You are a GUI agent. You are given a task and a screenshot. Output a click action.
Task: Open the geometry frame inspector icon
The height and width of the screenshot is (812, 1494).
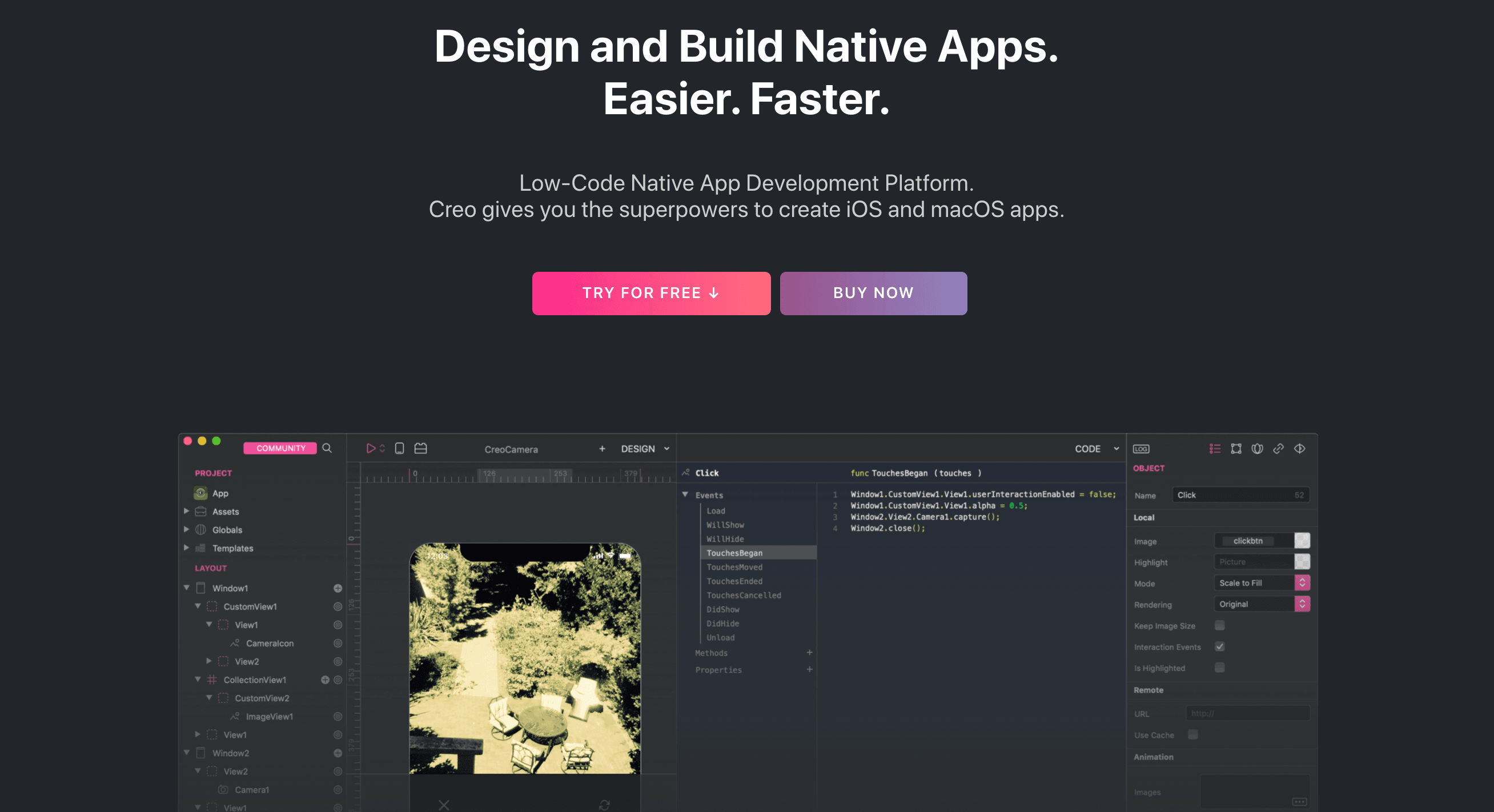click(x=1236, y=448)
